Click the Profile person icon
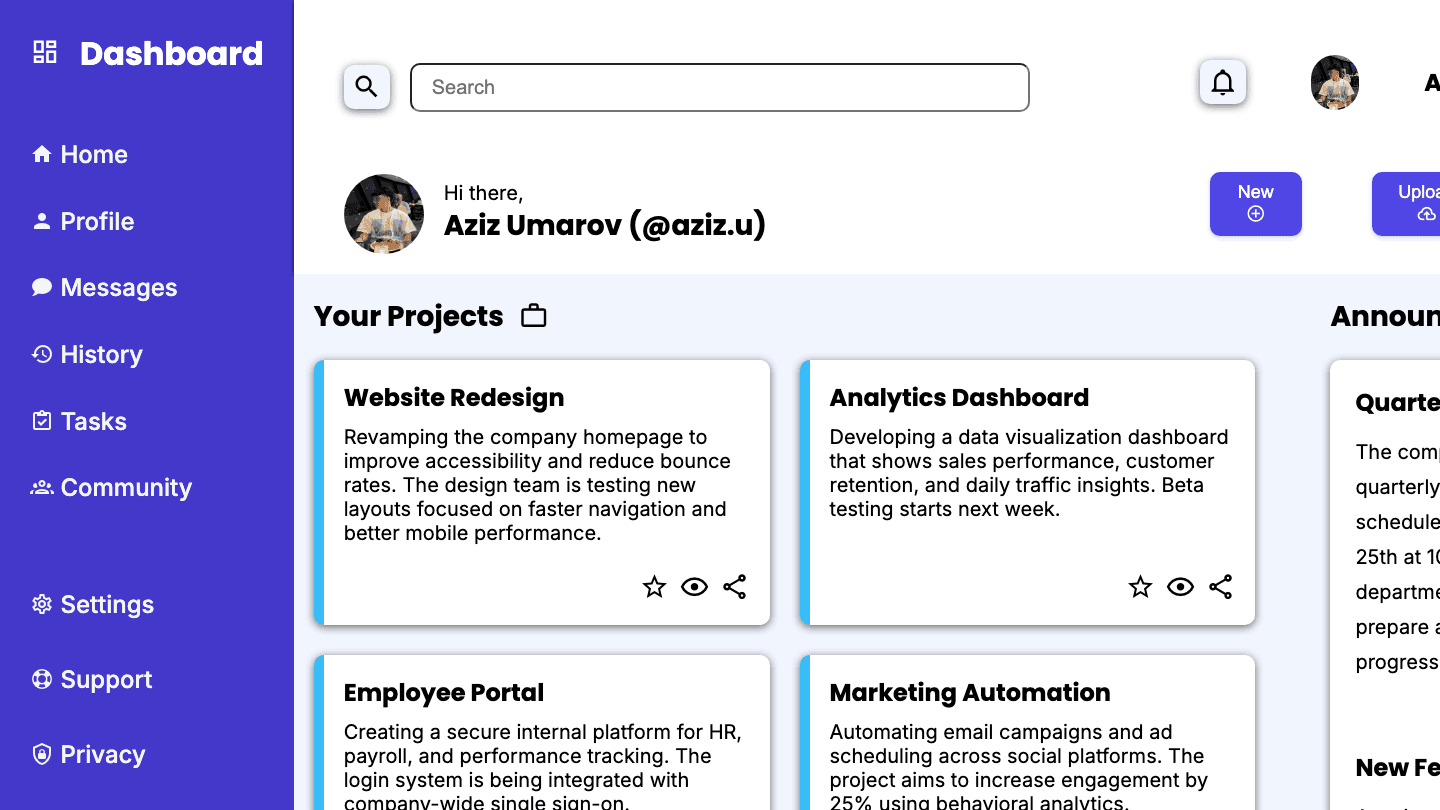This screenshot has height=810, width=1440. [x=42, y=221]
